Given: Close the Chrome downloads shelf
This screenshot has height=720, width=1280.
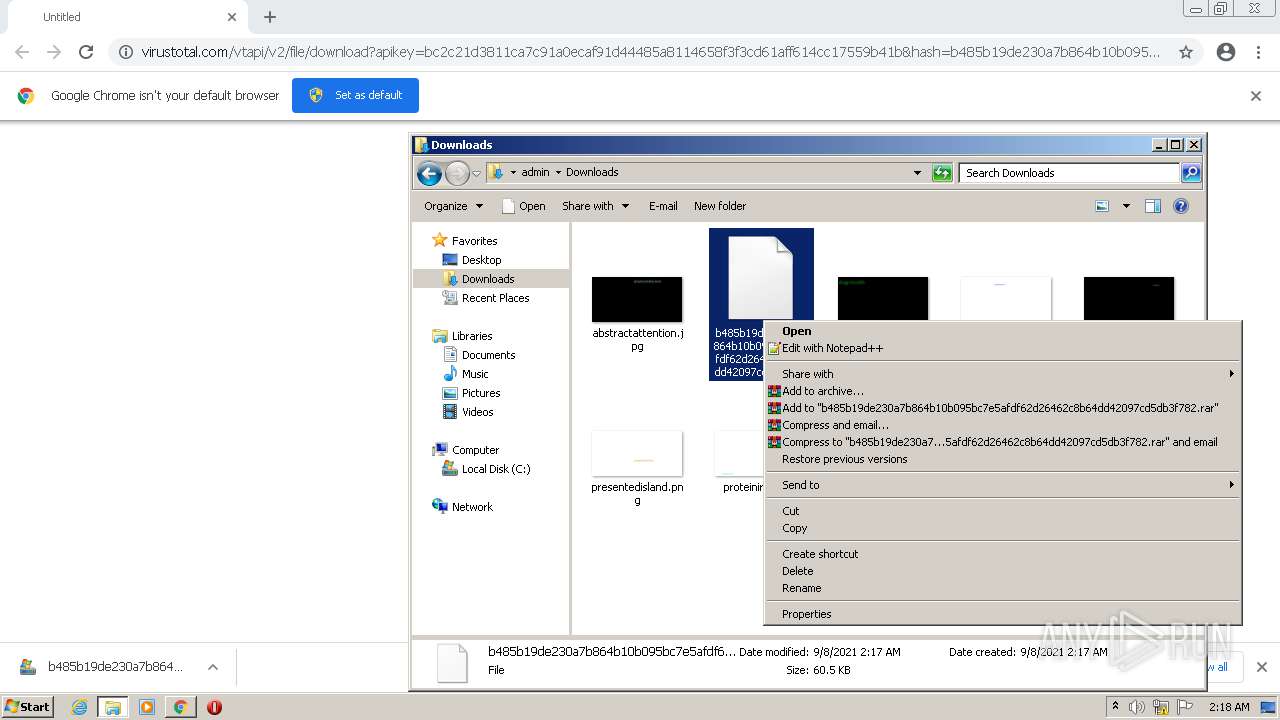Looking at the screenshot, I should coord(1262,667).
